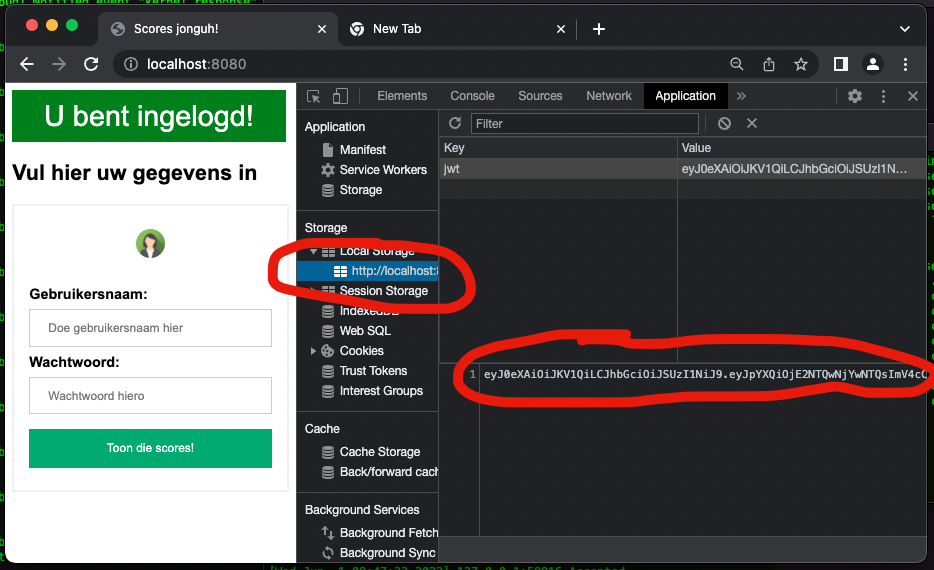Delete the selected storage entry

pos(752,123)
